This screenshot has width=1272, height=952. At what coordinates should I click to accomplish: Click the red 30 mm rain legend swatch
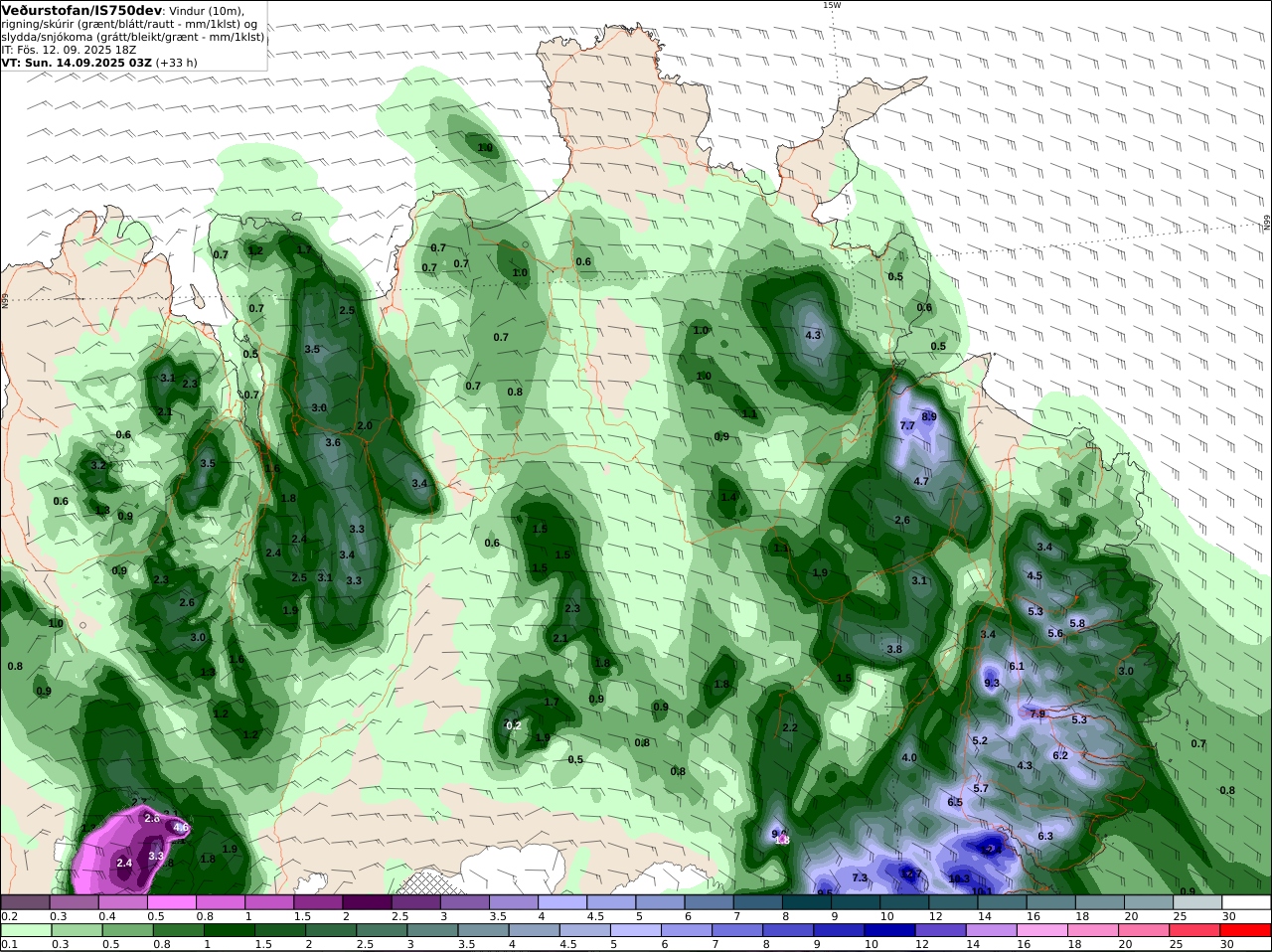(x=1247, y=931)
